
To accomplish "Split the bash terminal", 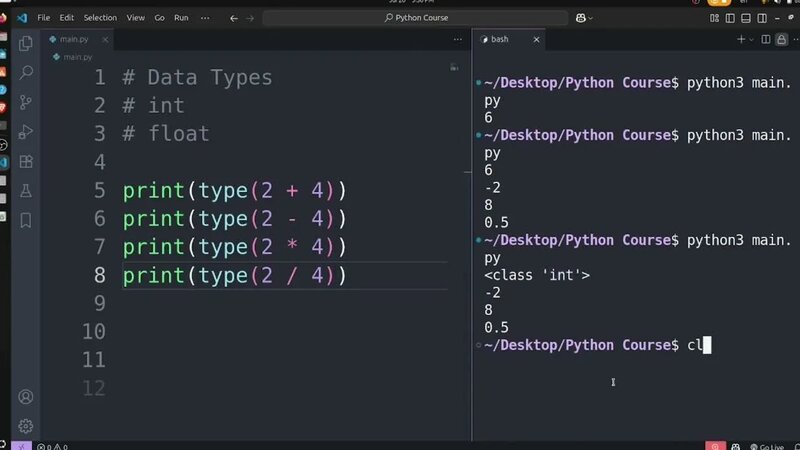I will point(766,39).
